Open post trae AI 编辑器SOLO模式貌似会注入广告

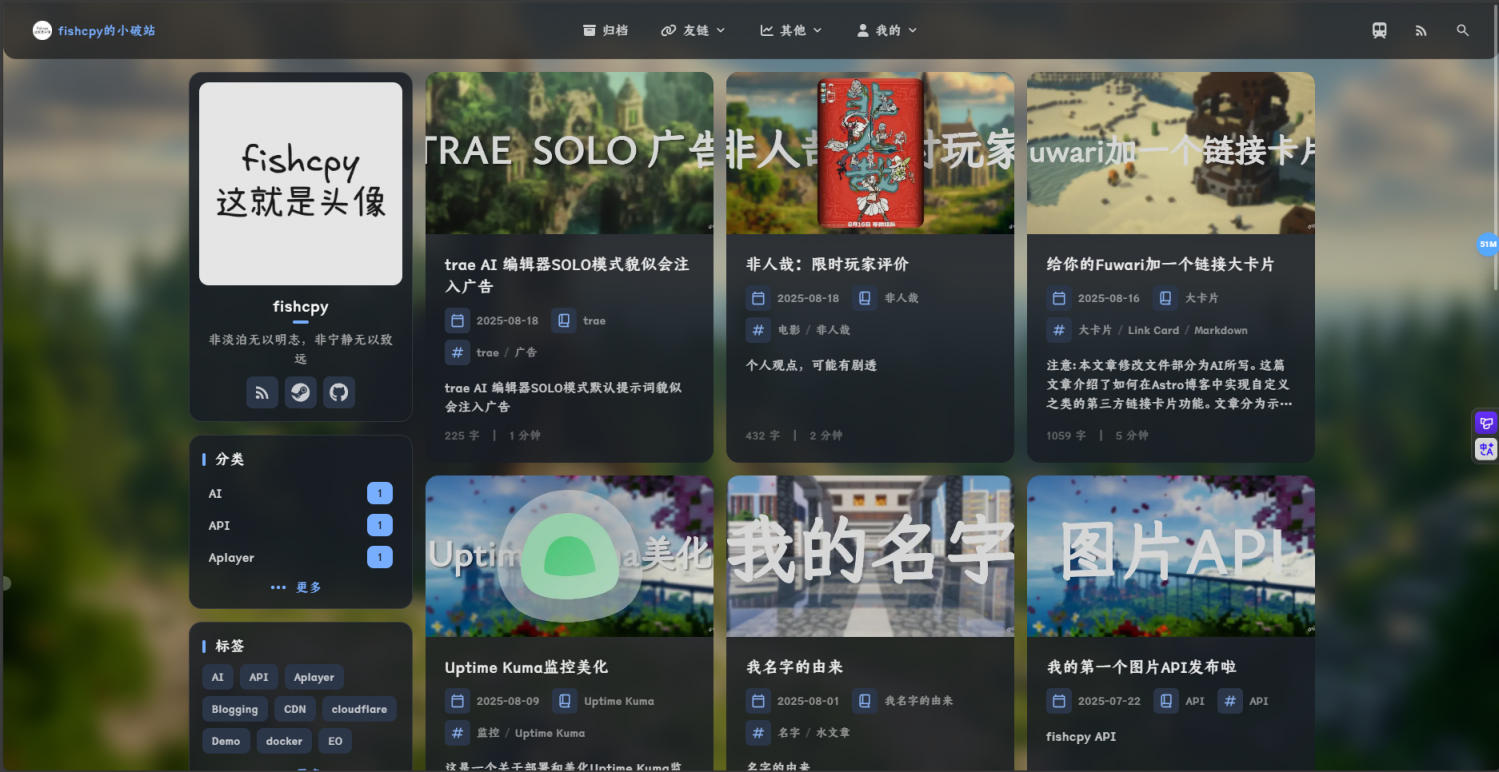tap(567, 275)
